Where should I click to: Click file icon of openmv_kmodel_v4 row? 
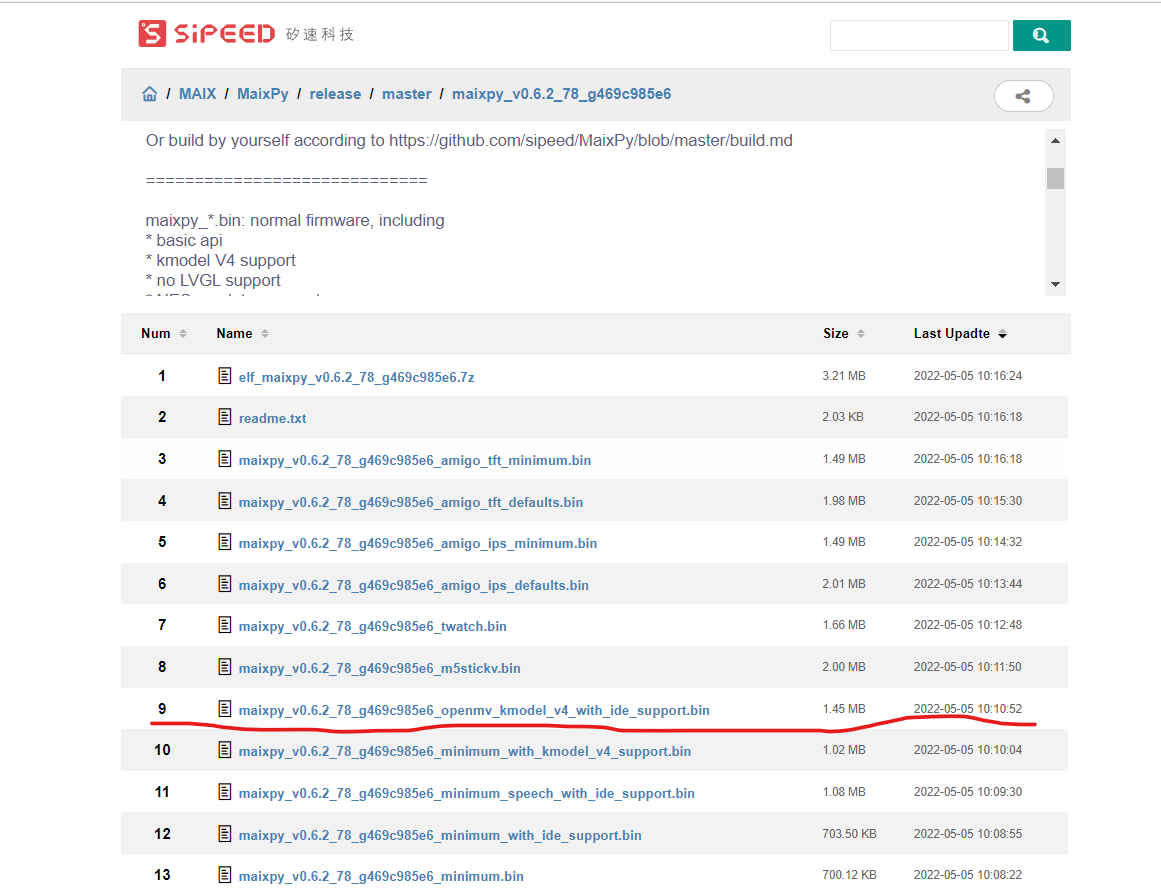point(225,709)
